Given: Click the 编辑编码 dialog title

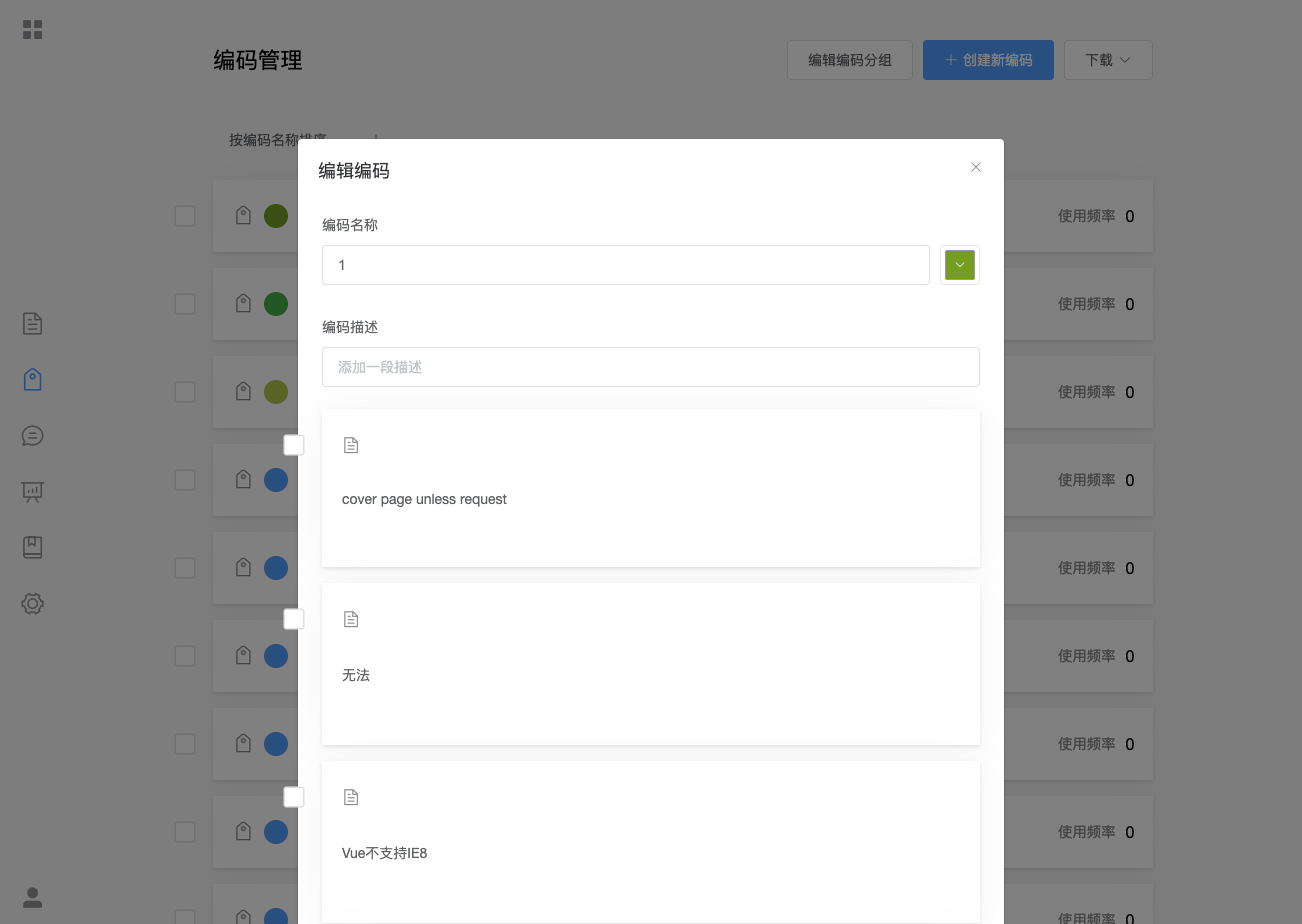Looking at the screenshot, I should (354, 171).
